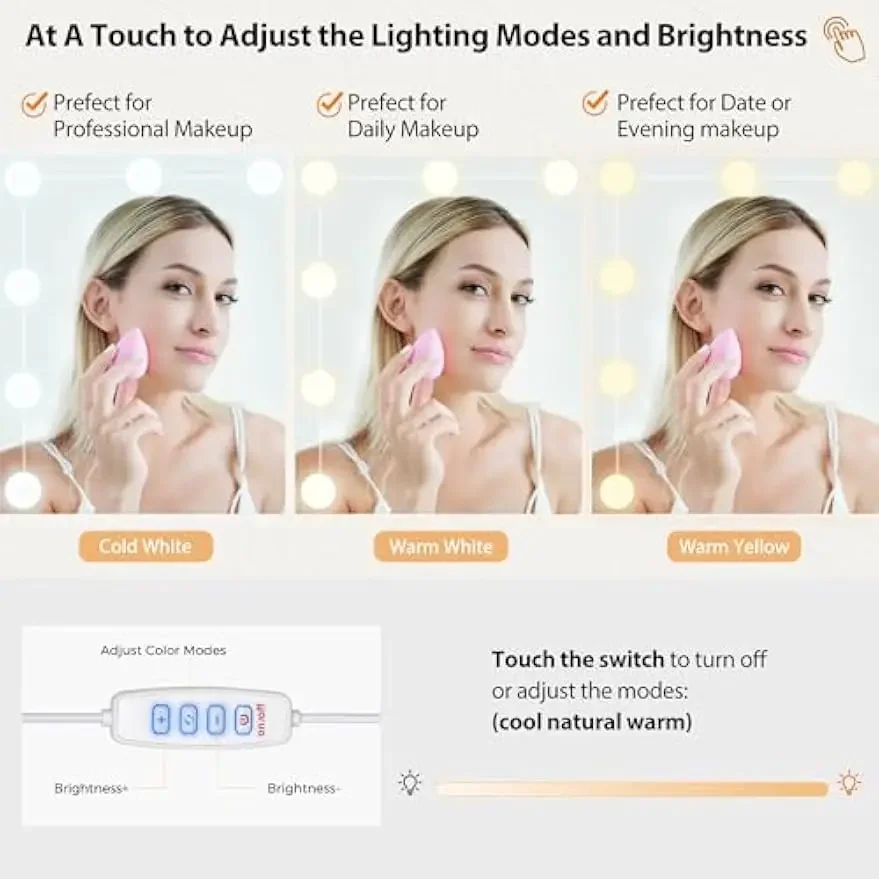The width and height of the screenshot is (879, 879).
Task: Click the plus button on the controller
Action: coord(161,719)
